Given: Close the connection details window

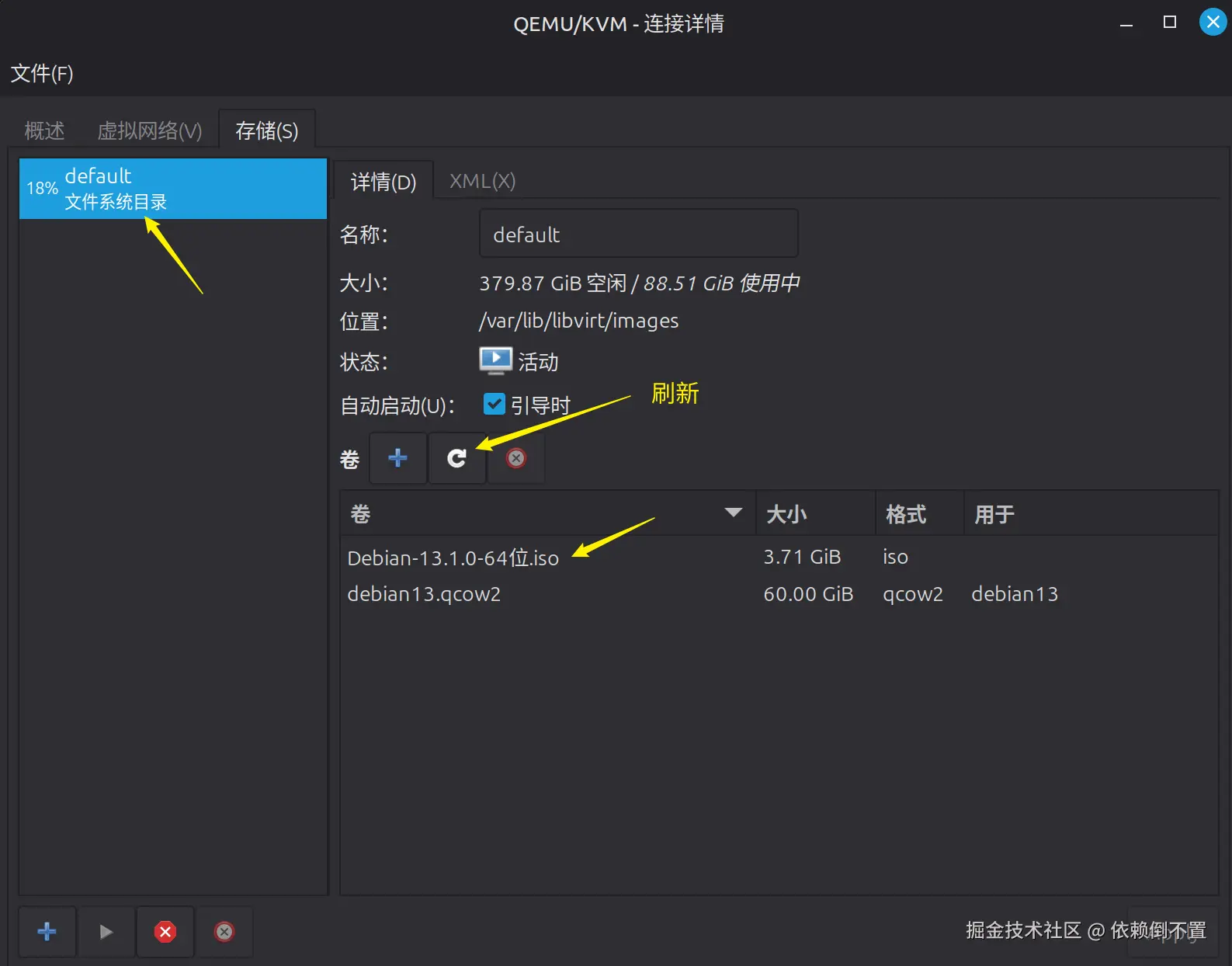Looking at the screenshot, I should point(1213,22).
